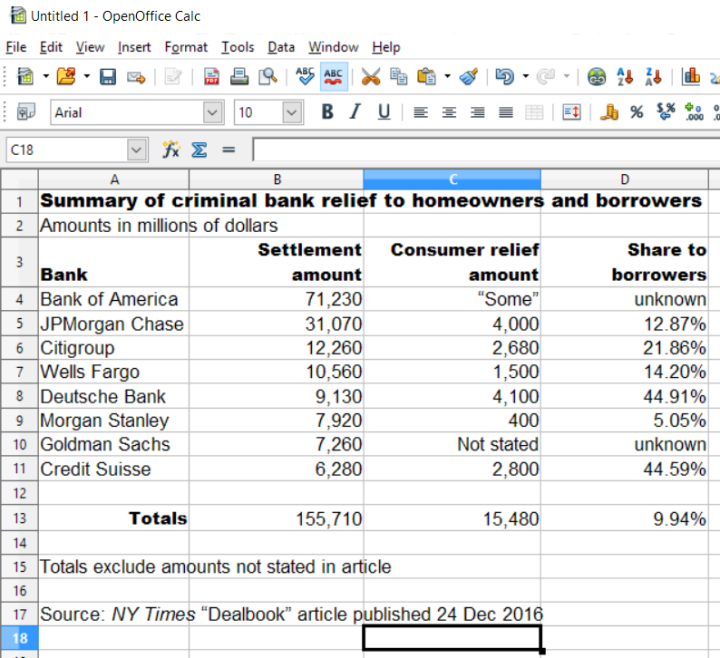Undo last action arrow icon
Image resolution: width=720 pixels, height=658 pixels.
(505, 76)
